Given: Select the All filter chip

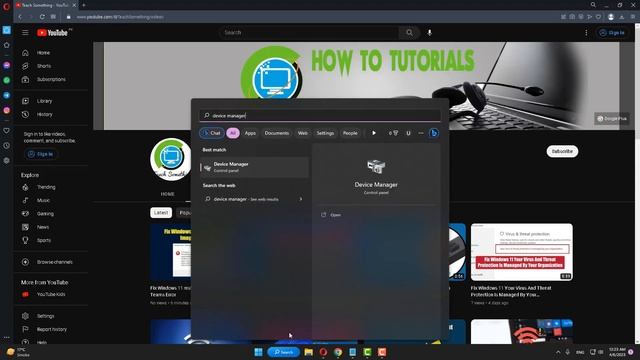Looking at the screenshot, I should pos(233,133).
